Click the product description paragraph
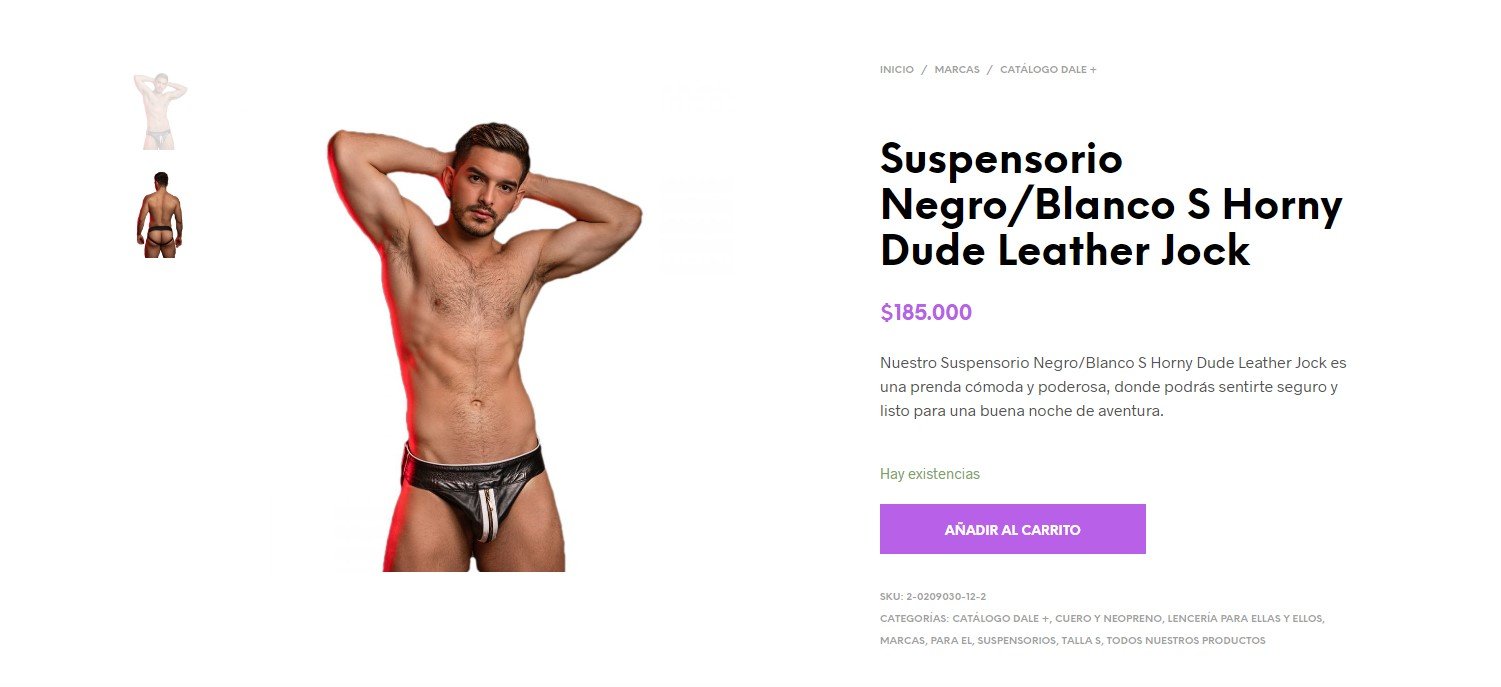 [1113, 386]
